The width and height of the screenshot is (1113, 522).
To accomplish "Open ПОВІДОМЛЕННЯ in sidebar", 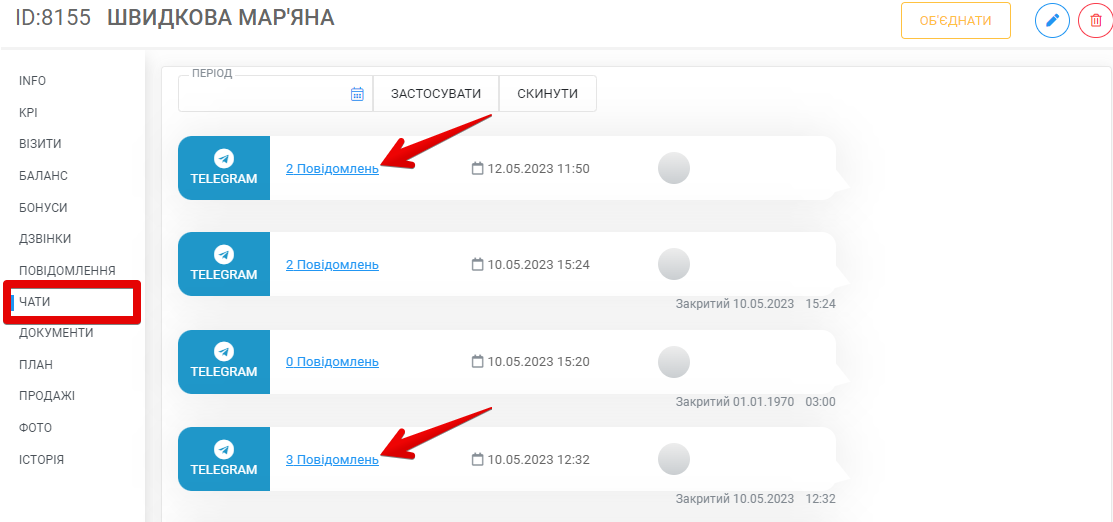I will 67,271.
